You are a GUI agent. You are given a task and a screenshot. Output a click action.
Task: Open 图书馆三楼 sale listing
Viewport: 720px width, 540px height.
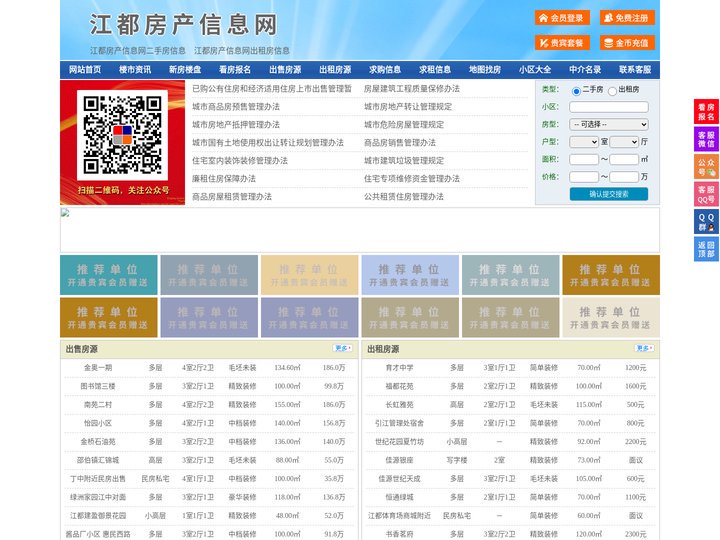(x=98, y=386)
